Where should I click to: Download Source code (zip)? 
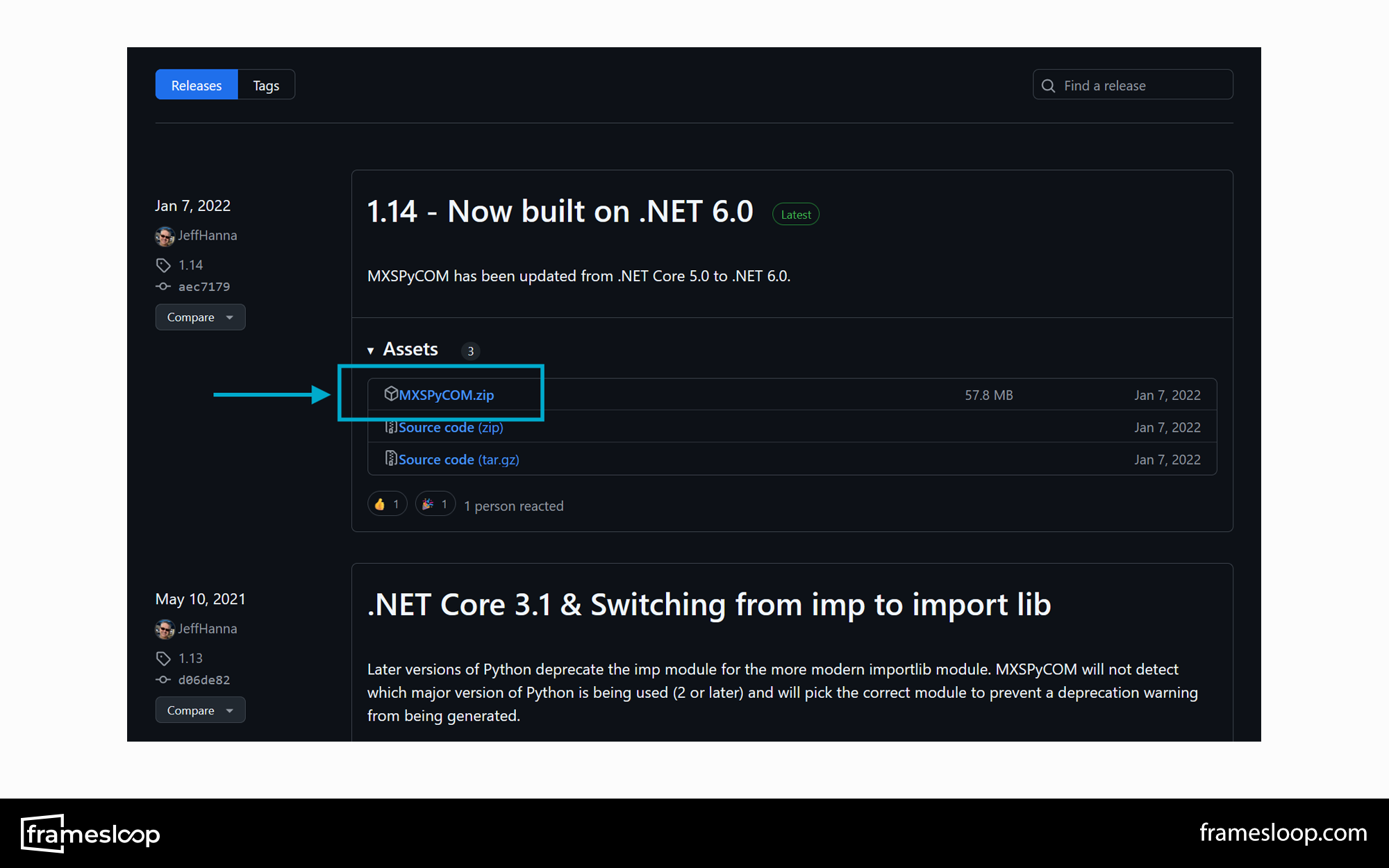coord(451,428)
